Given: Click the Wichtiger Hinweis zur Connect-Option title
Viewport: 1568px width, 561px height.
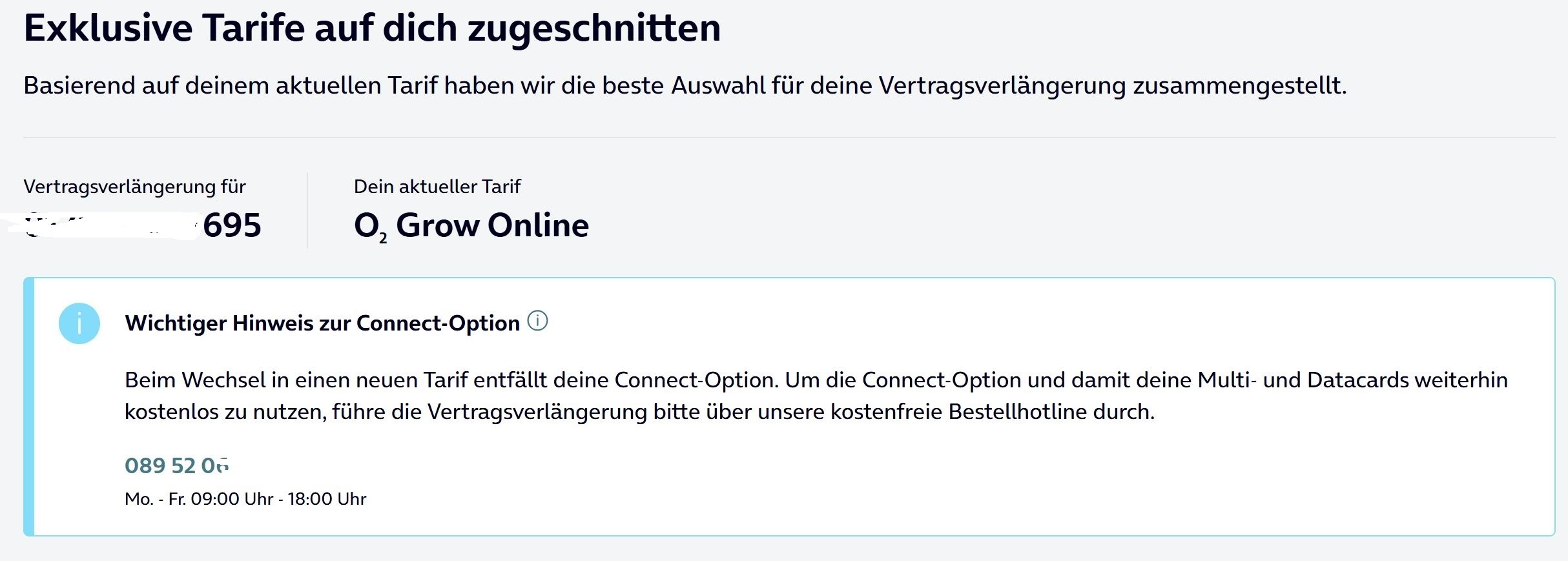Looking at the screenshot, I should tap(322, 323).
